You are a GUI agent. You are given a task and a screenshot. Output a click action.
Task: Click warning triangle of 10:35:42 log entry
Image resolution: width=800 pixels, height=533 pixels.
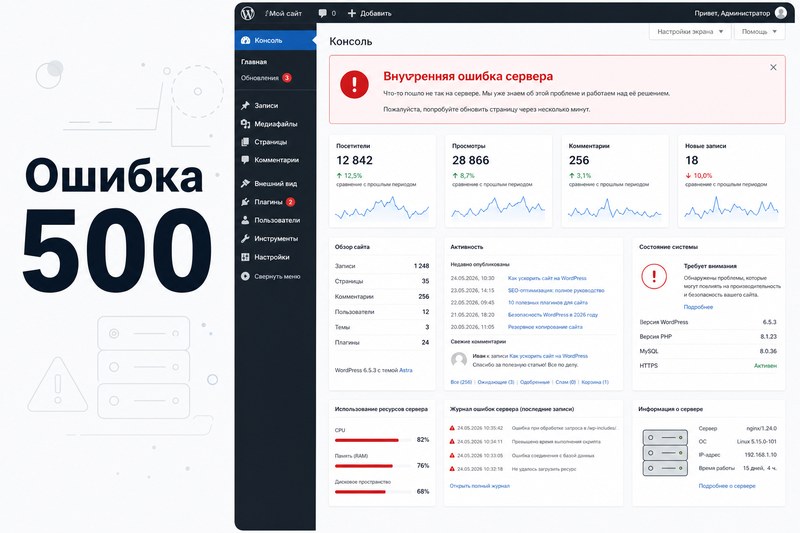[452, 428]
